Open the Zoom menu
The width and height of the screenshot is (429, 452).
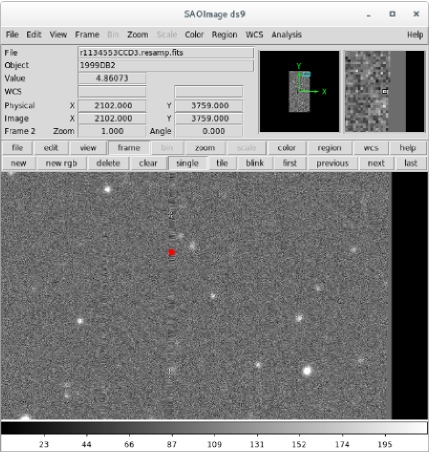pyautogui.click(x=138, y=35)
